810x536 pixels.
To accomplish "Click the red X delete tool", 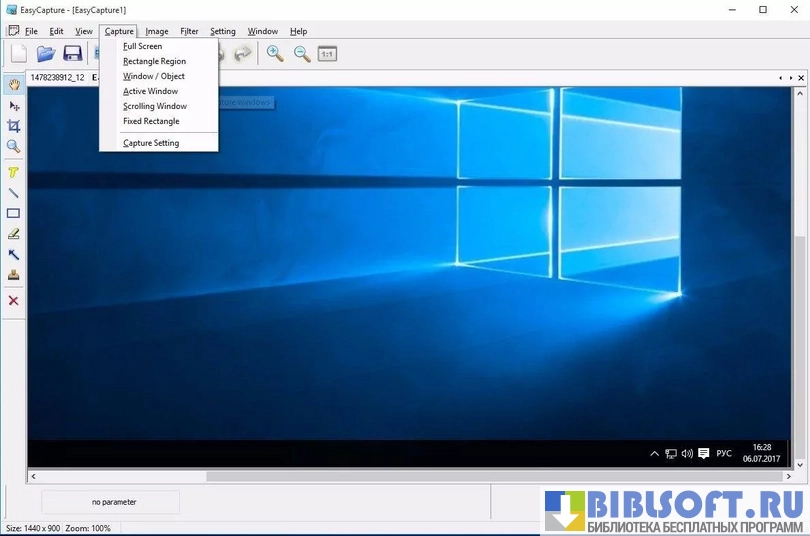I will (x=14, y=300).
